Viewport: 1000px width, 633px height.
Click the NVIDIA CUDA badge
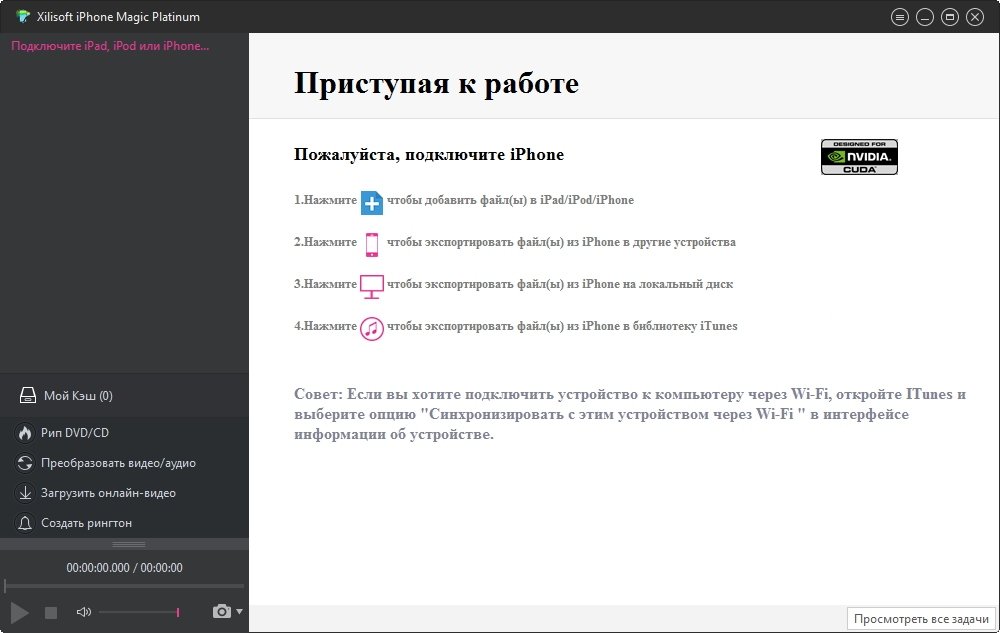[x=859, y=157]
